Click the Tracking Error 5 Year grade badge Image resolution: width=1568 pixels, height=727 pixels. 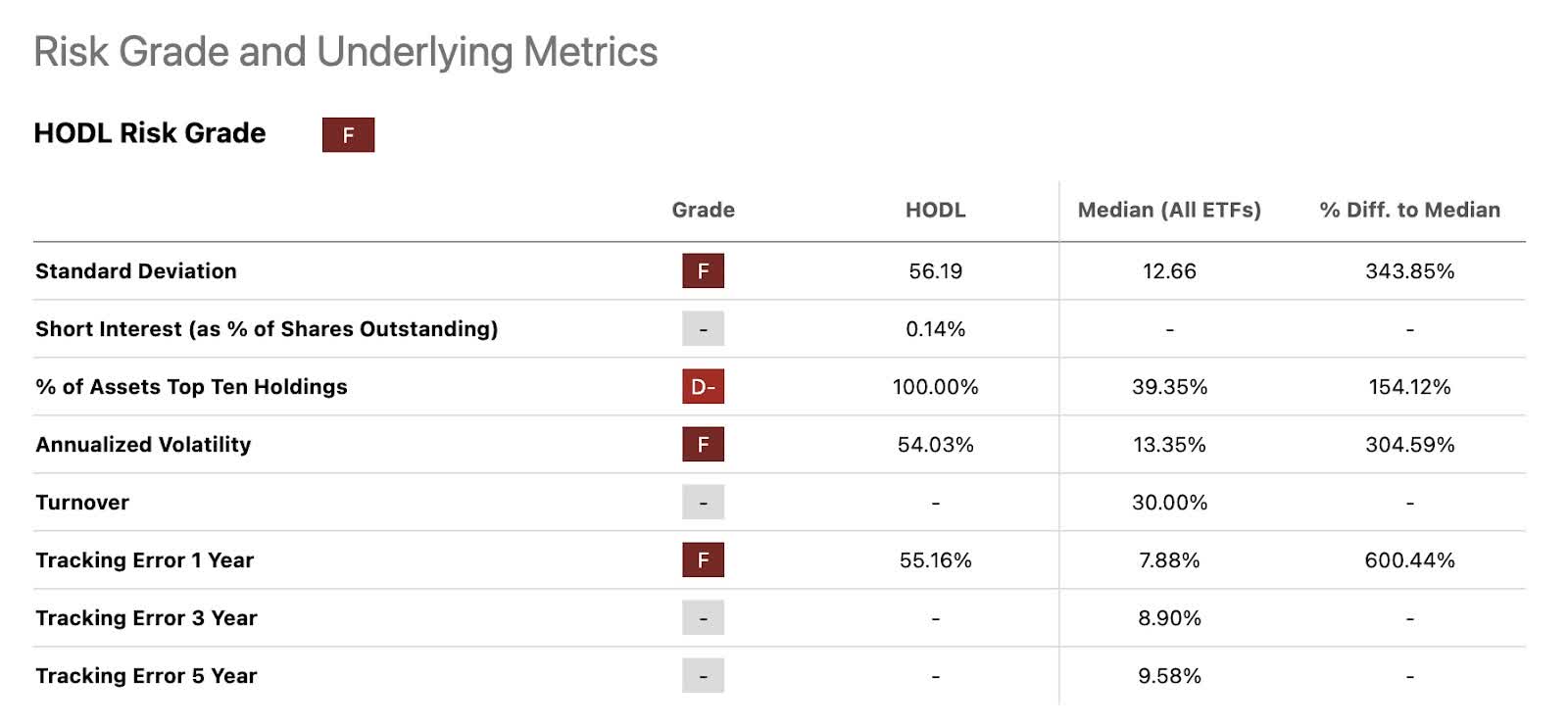(703, 676)
